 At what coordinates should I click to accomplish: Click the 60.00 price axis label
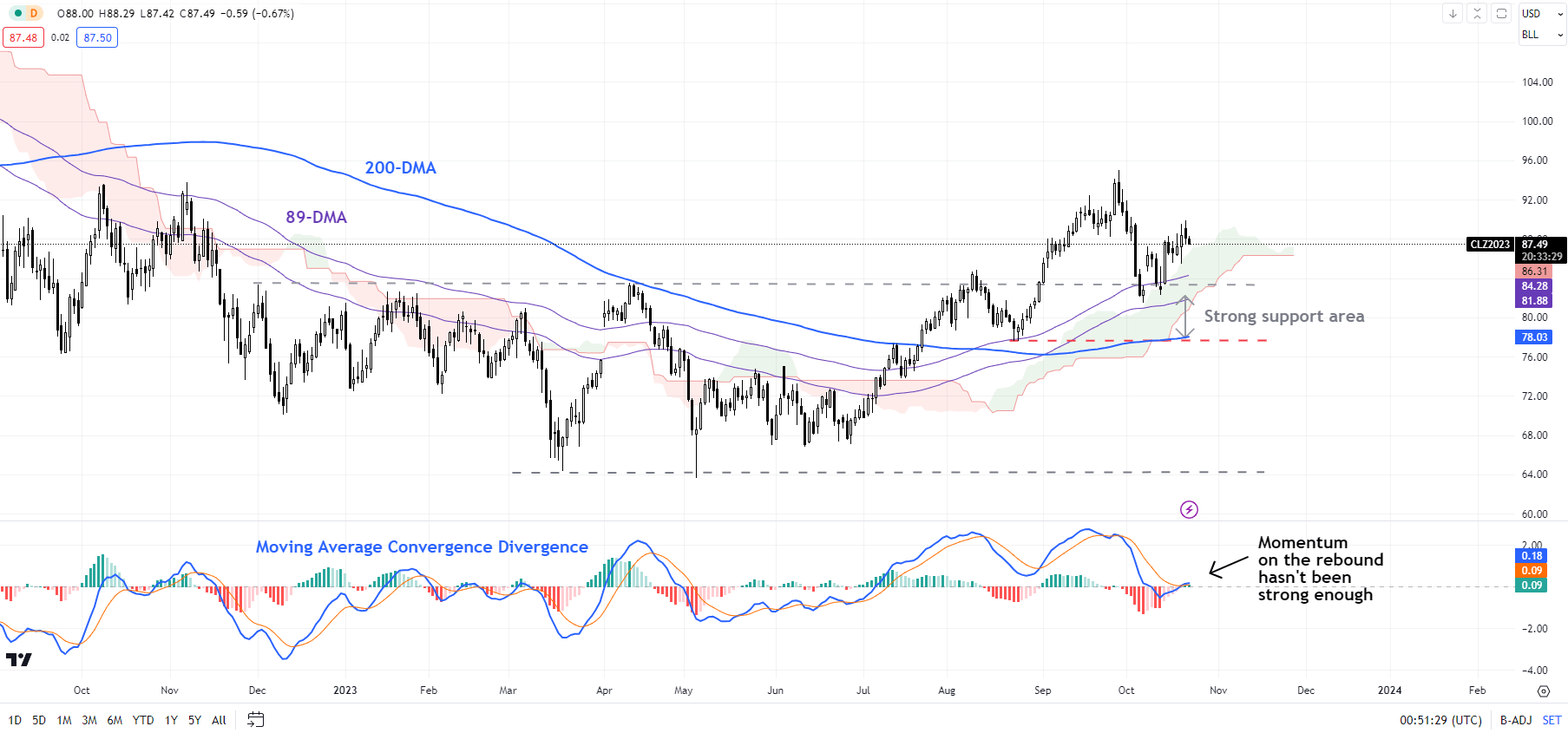1534,514
